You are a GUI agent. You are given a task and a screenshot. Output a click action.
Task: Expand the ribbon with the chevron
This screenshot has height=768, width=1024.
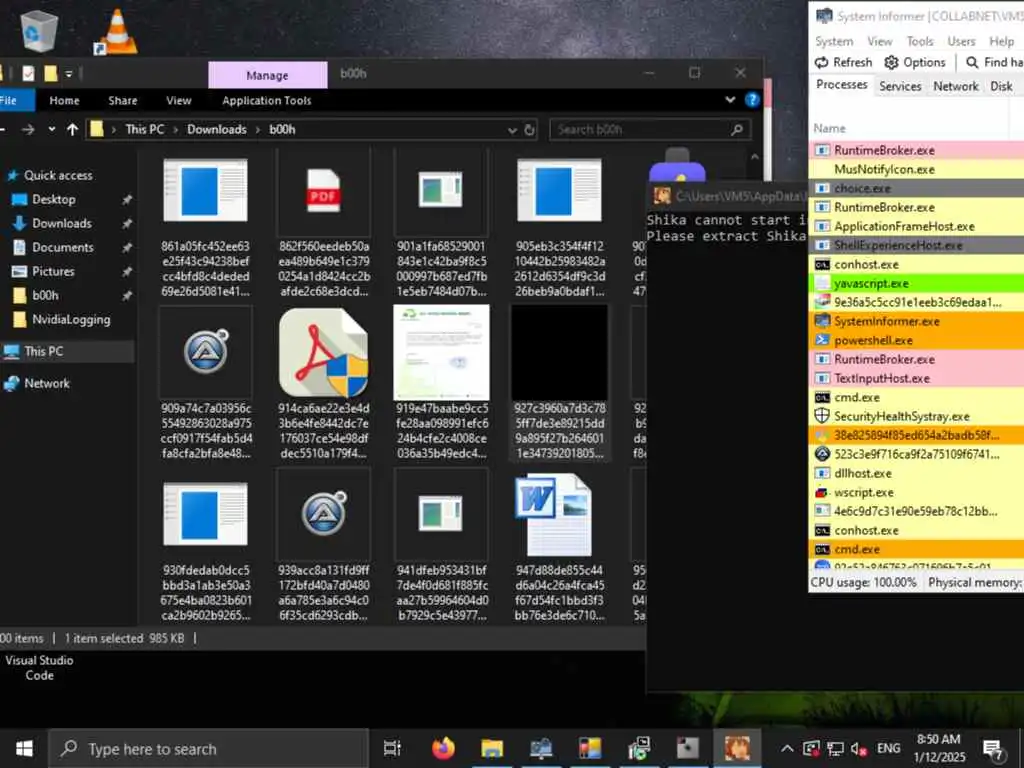[x=730, y=100]
